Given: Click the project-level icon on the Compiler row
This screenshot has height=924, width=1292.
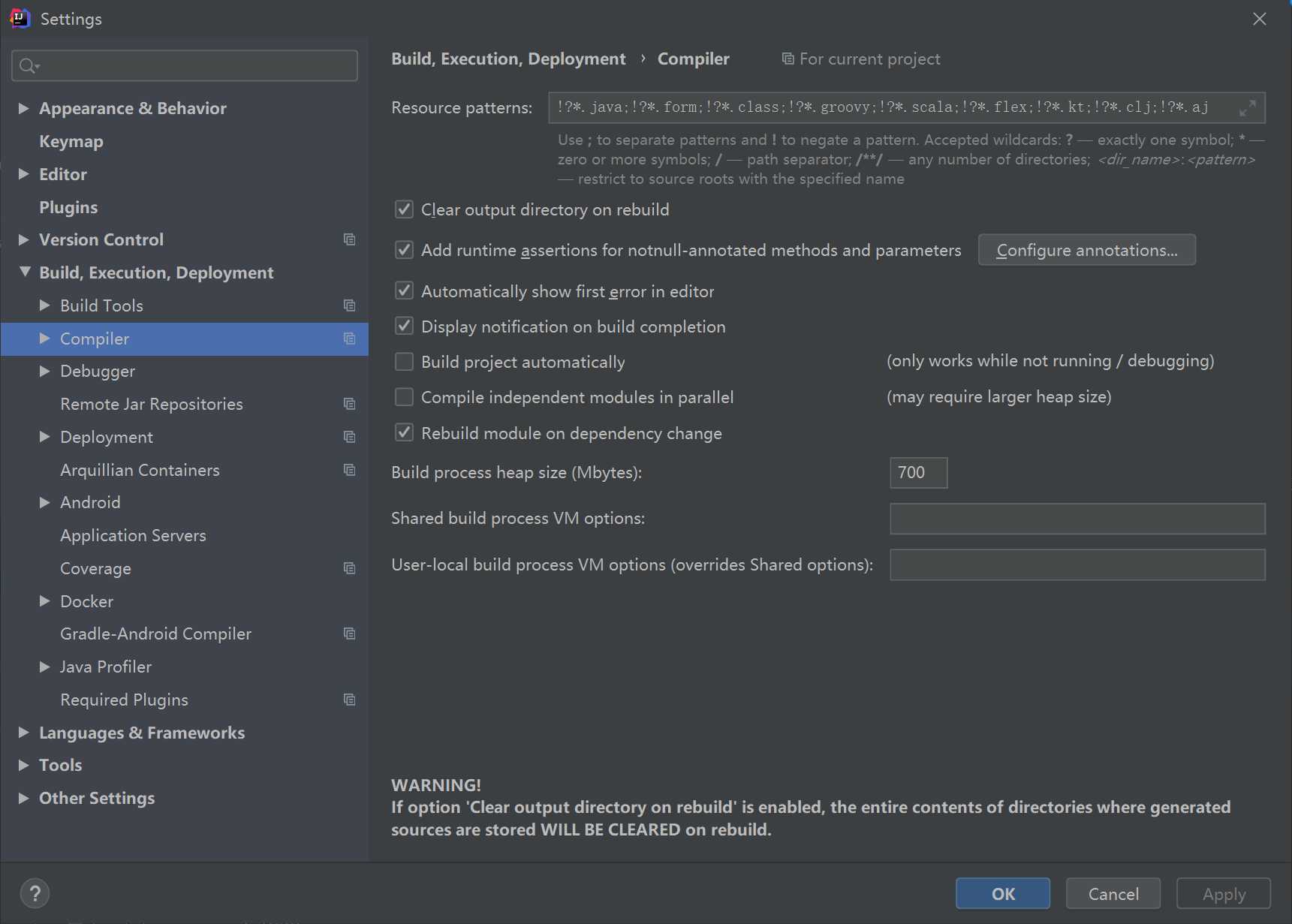Looking at the screenshot, I should [349, 339].
